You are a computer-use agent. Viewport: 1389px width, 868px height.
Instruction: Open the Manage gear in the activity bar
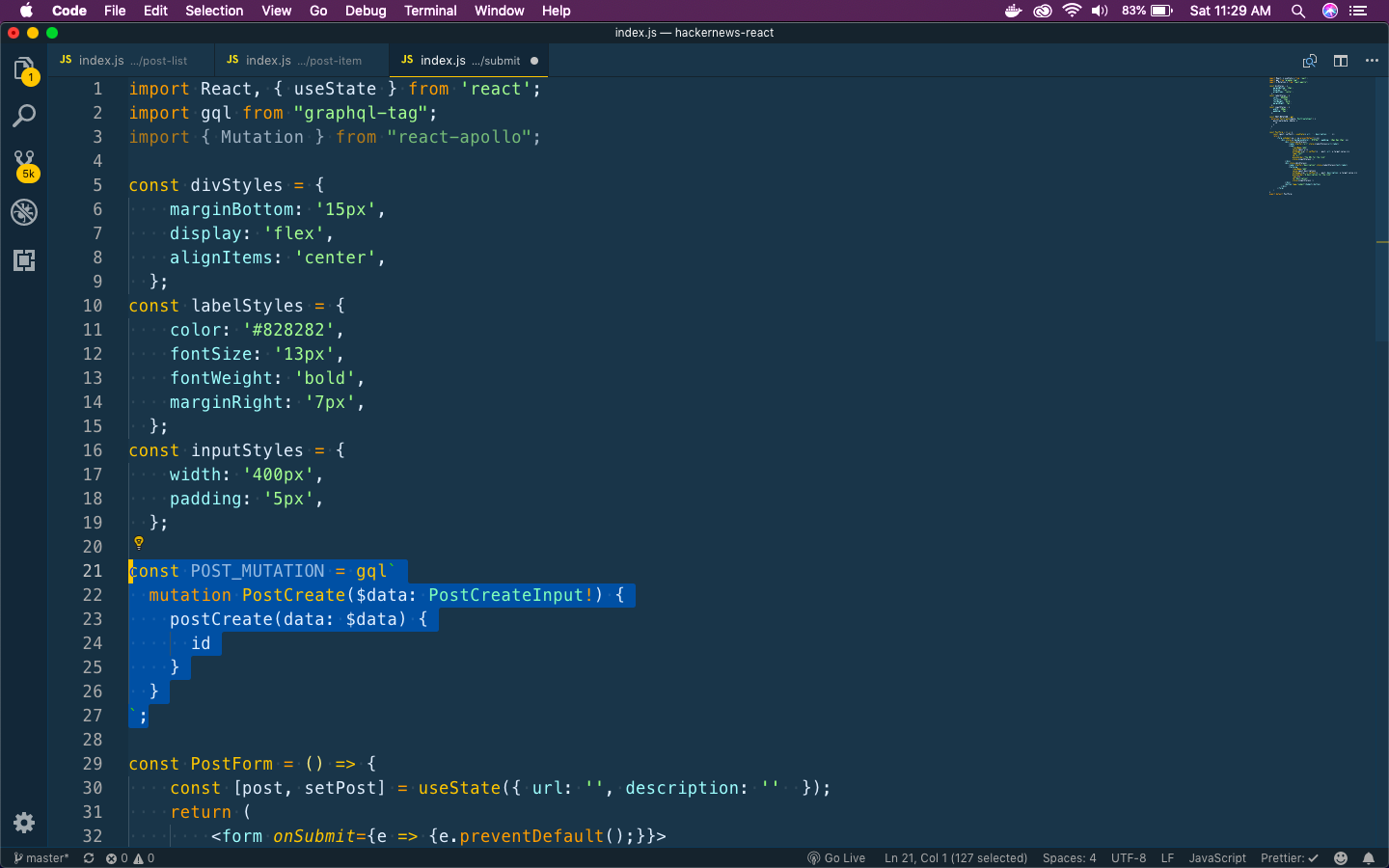(24, 823)
